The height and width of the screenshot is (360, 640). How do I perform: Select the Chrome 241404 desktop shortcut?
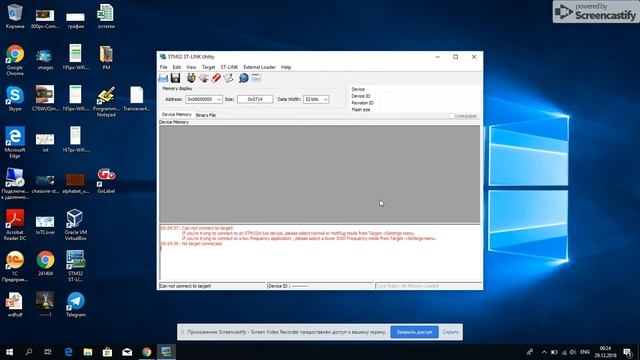(x=45, y=263)
